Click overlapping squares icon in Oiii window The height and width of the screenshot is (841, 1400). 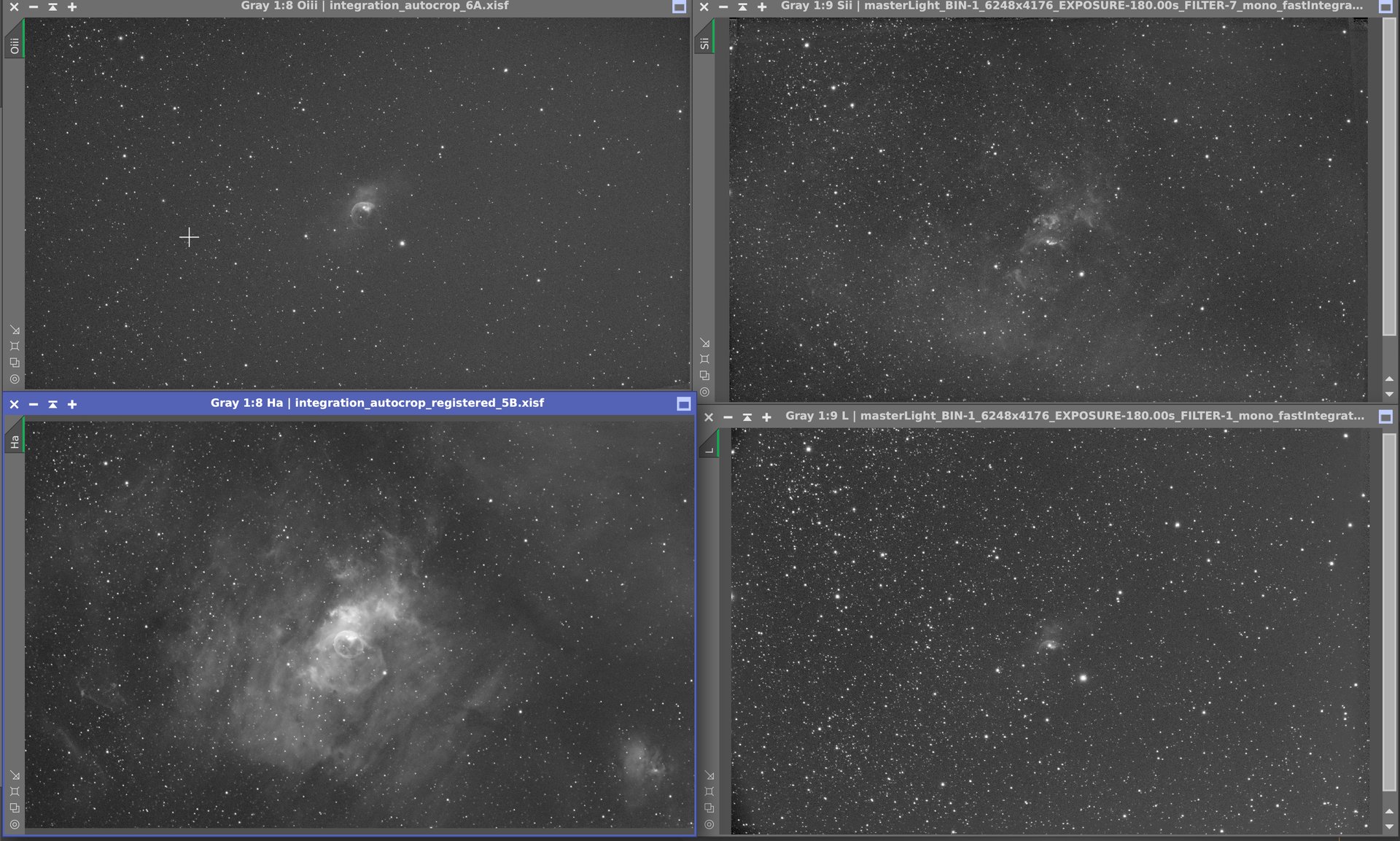click(x=15, y=363)
